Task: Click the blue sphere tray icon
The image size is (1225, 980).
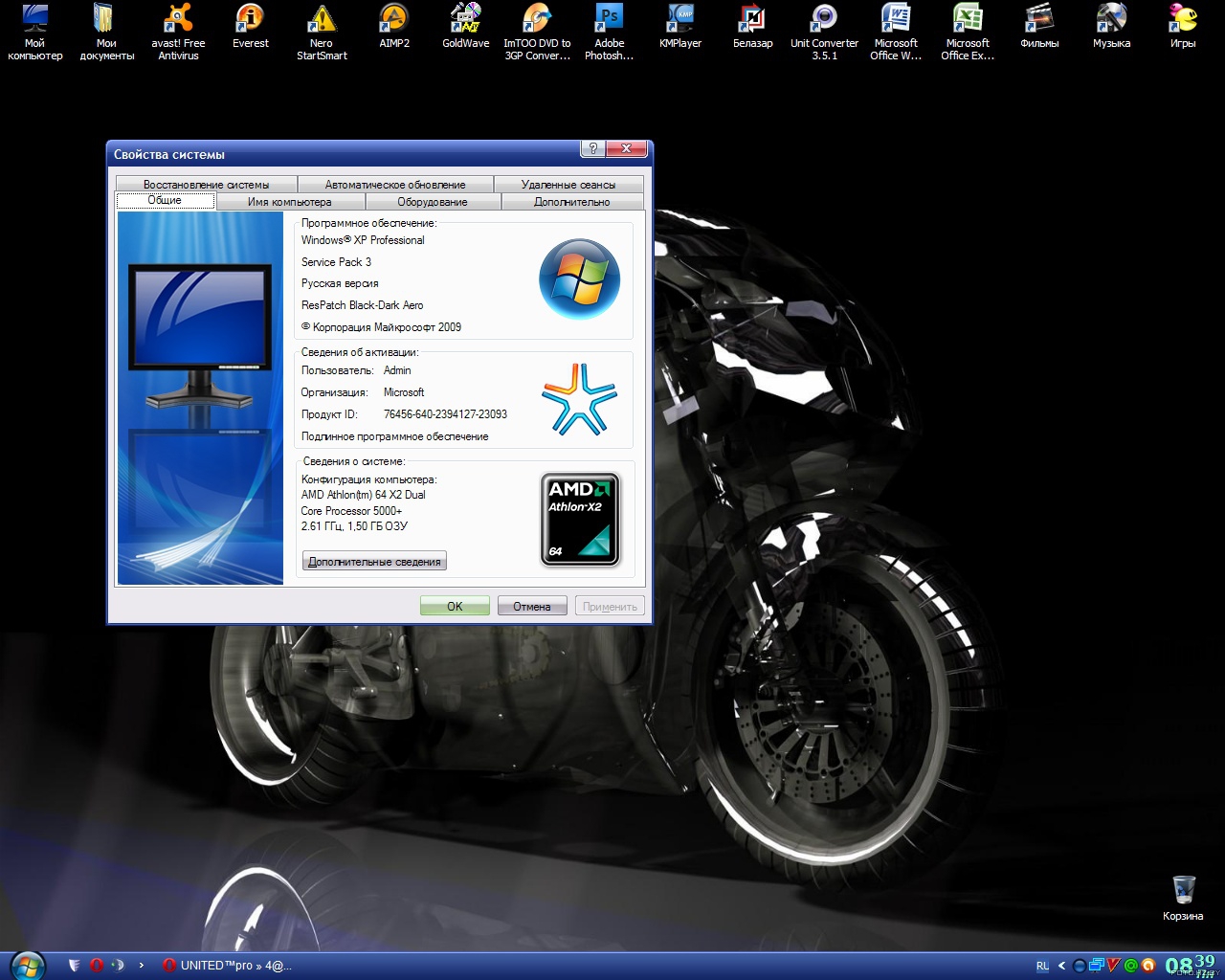Action: click(1080, 966)
